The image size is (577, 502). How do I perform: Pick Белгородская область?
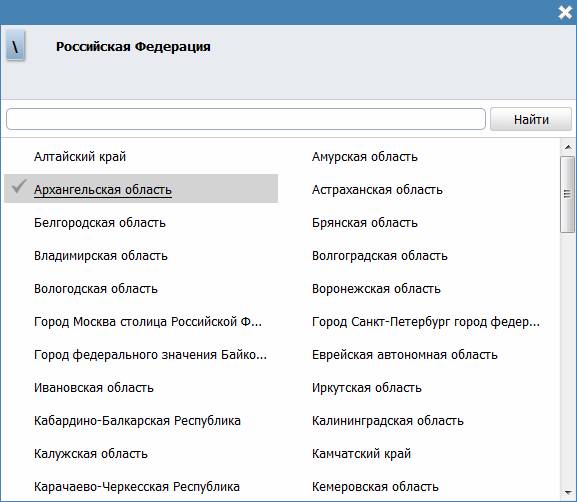(x=100, y=223)
